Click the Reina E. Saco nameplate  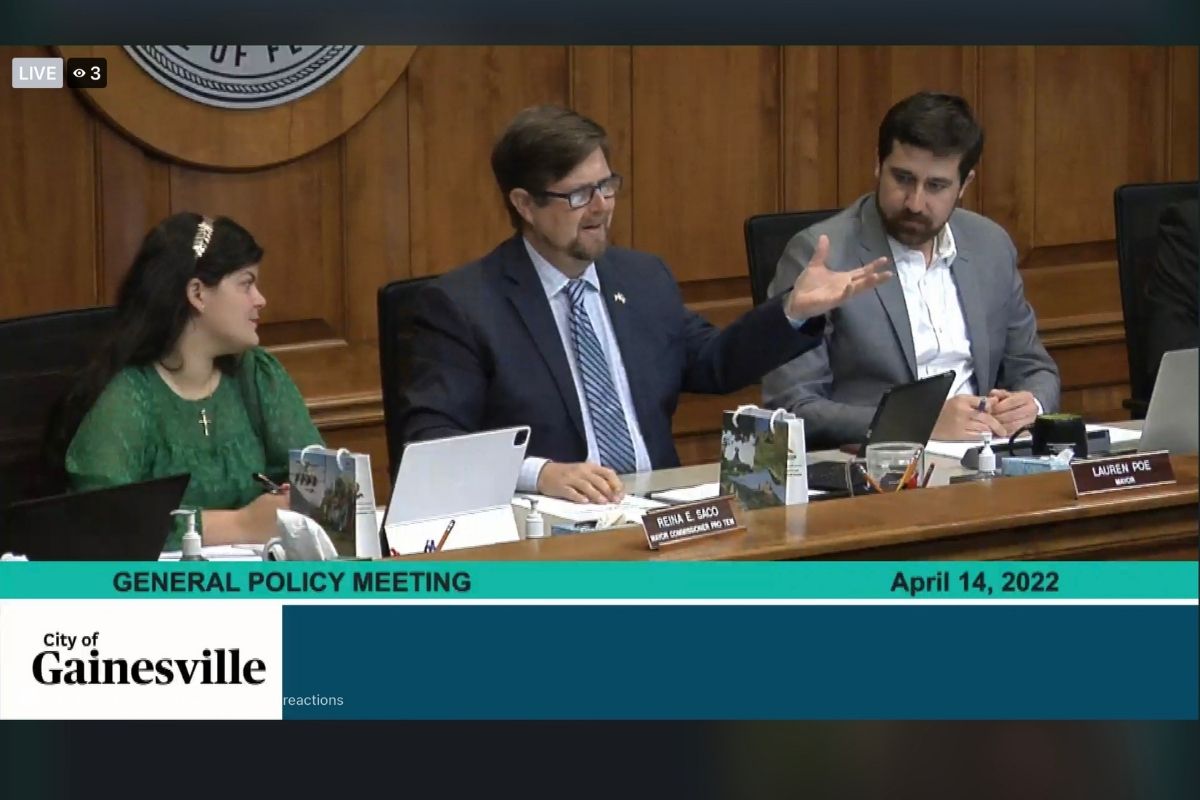(x=691, y=521)
